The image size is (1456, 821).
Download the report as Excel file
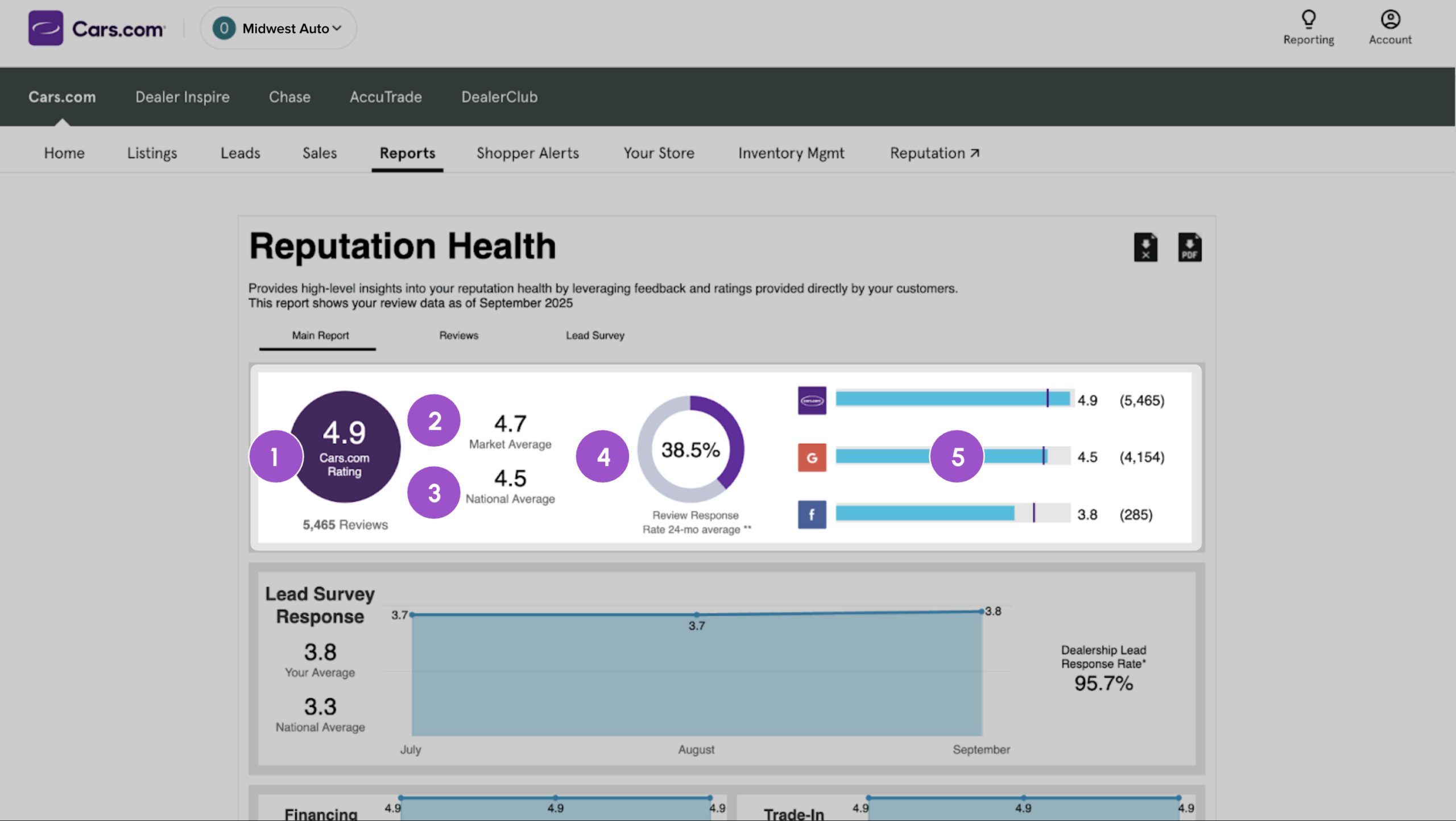coord(1145,247)
